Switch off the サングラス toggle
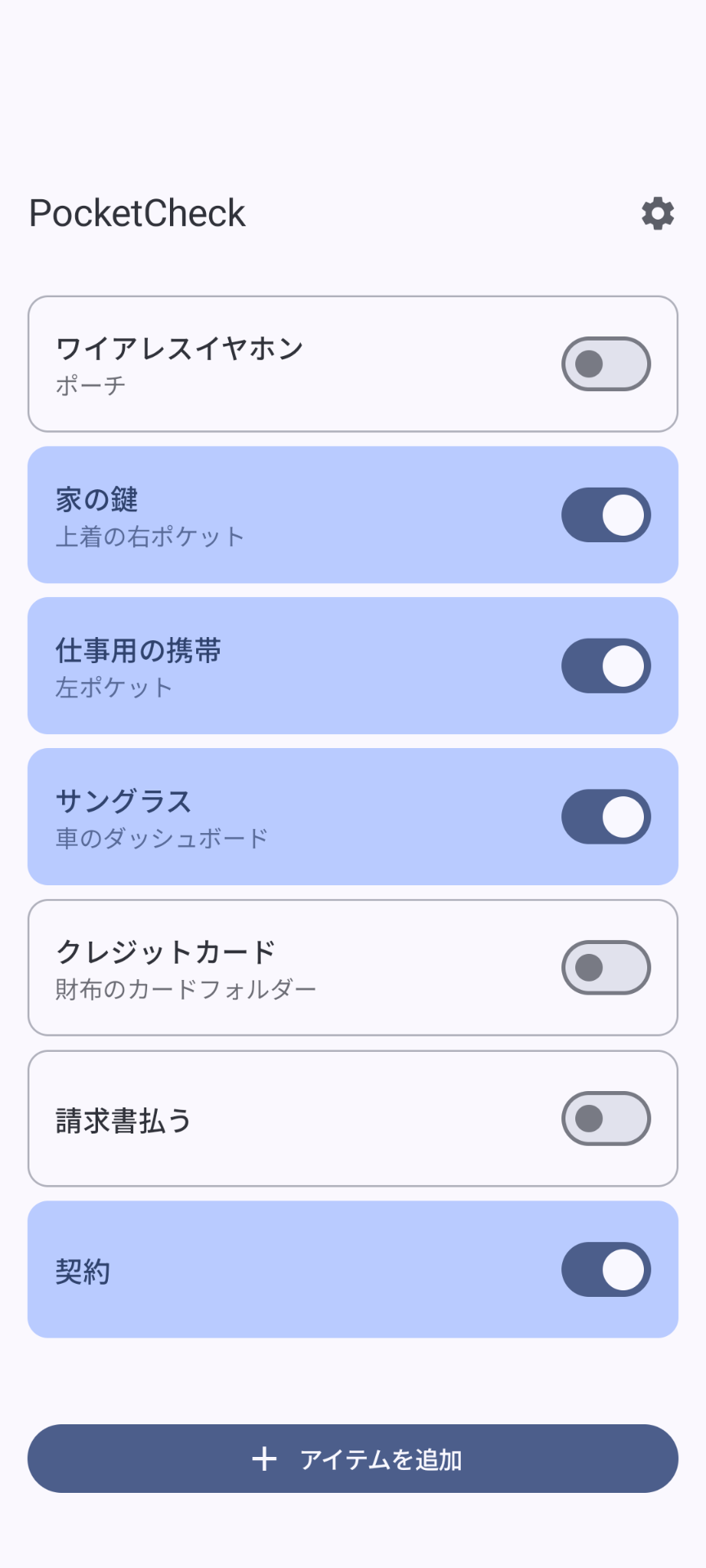The width and height of the screenshot is (706, 1568). point(605,817)
